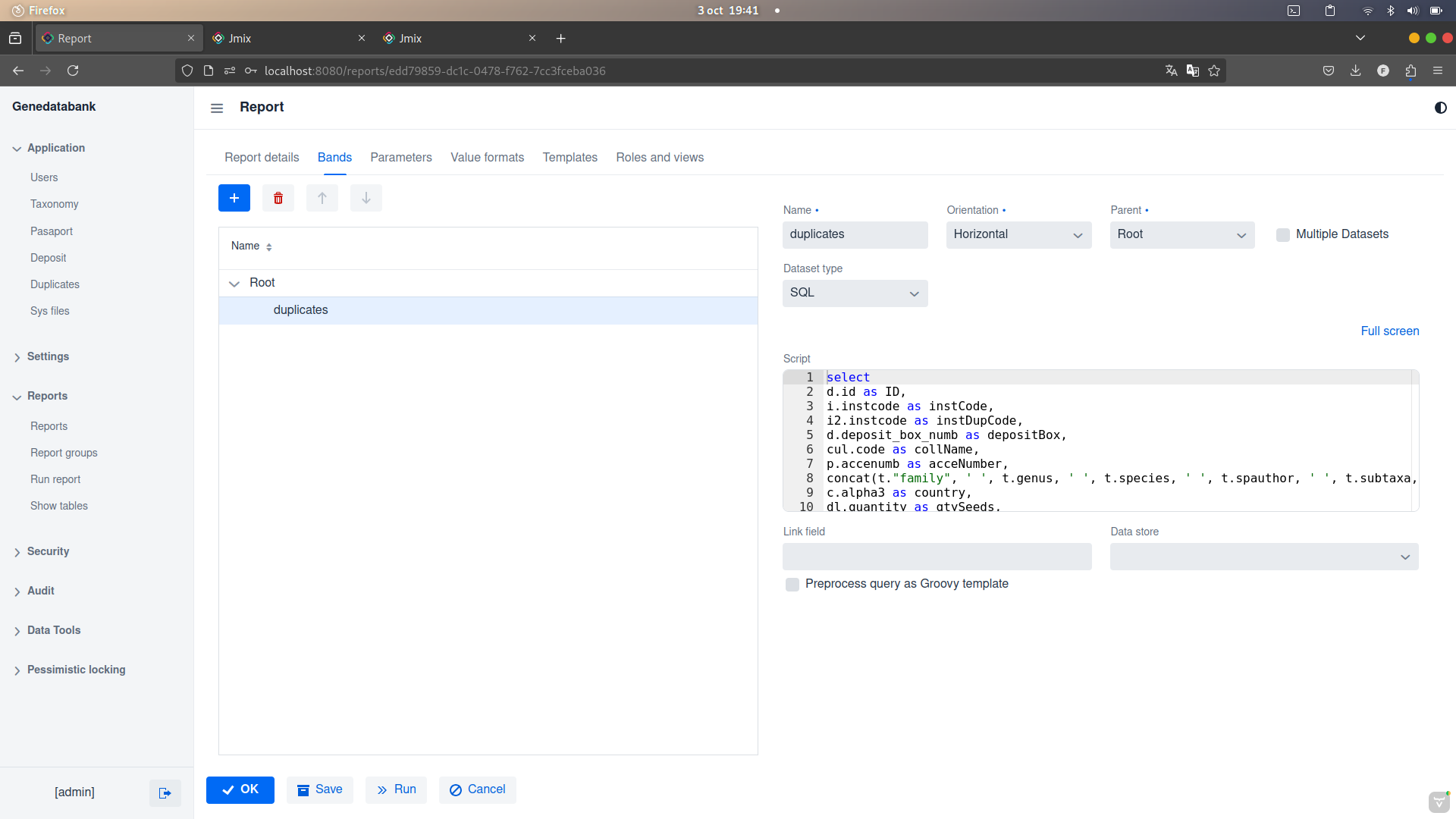This screenshot has width=1456, height=819.
Task: Open Show tables in sidebar
Action: point(58,506)
